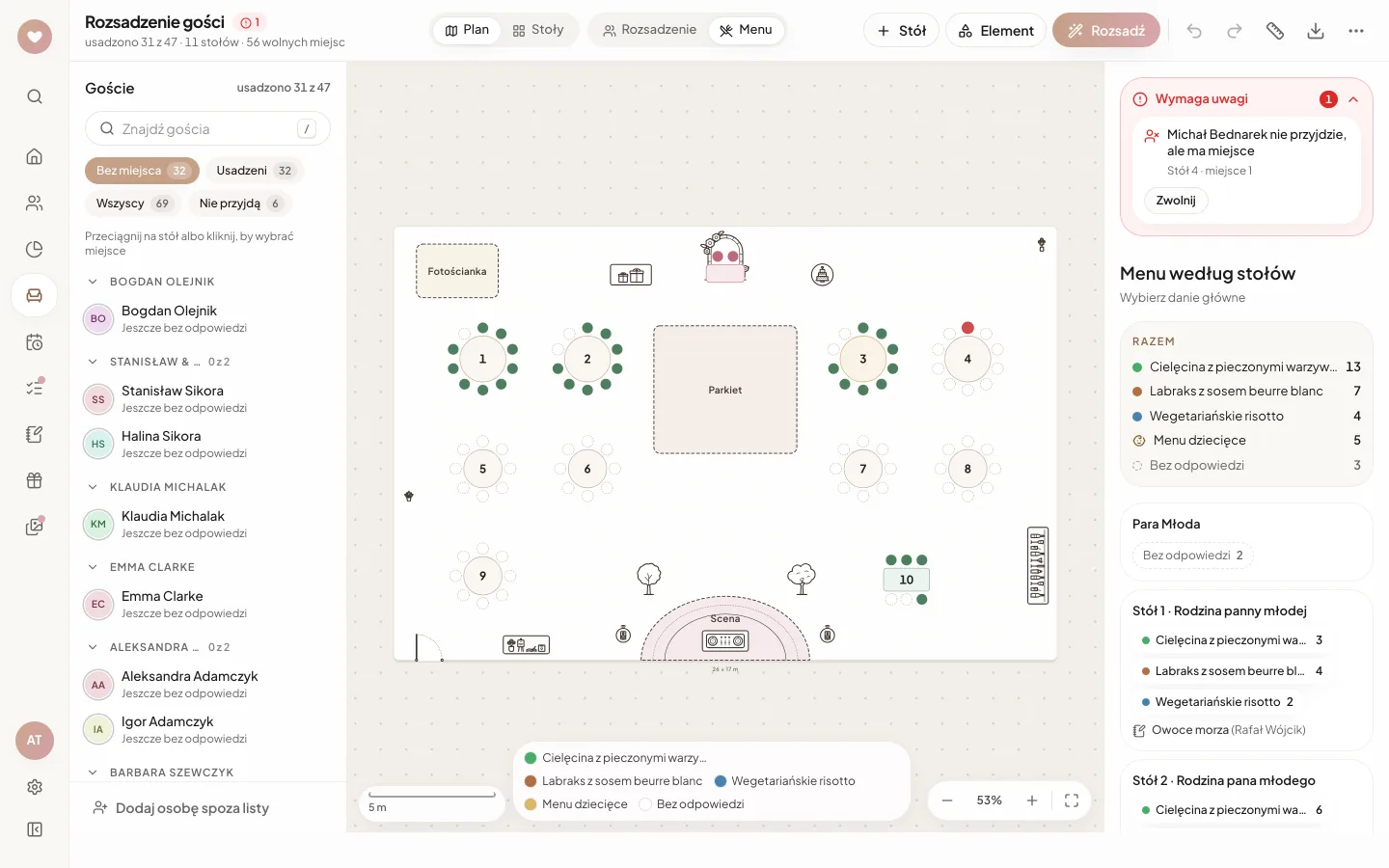1389x868 pixels.
Task: Click the Rozsadź auto-seat button
Action: 1106,31
